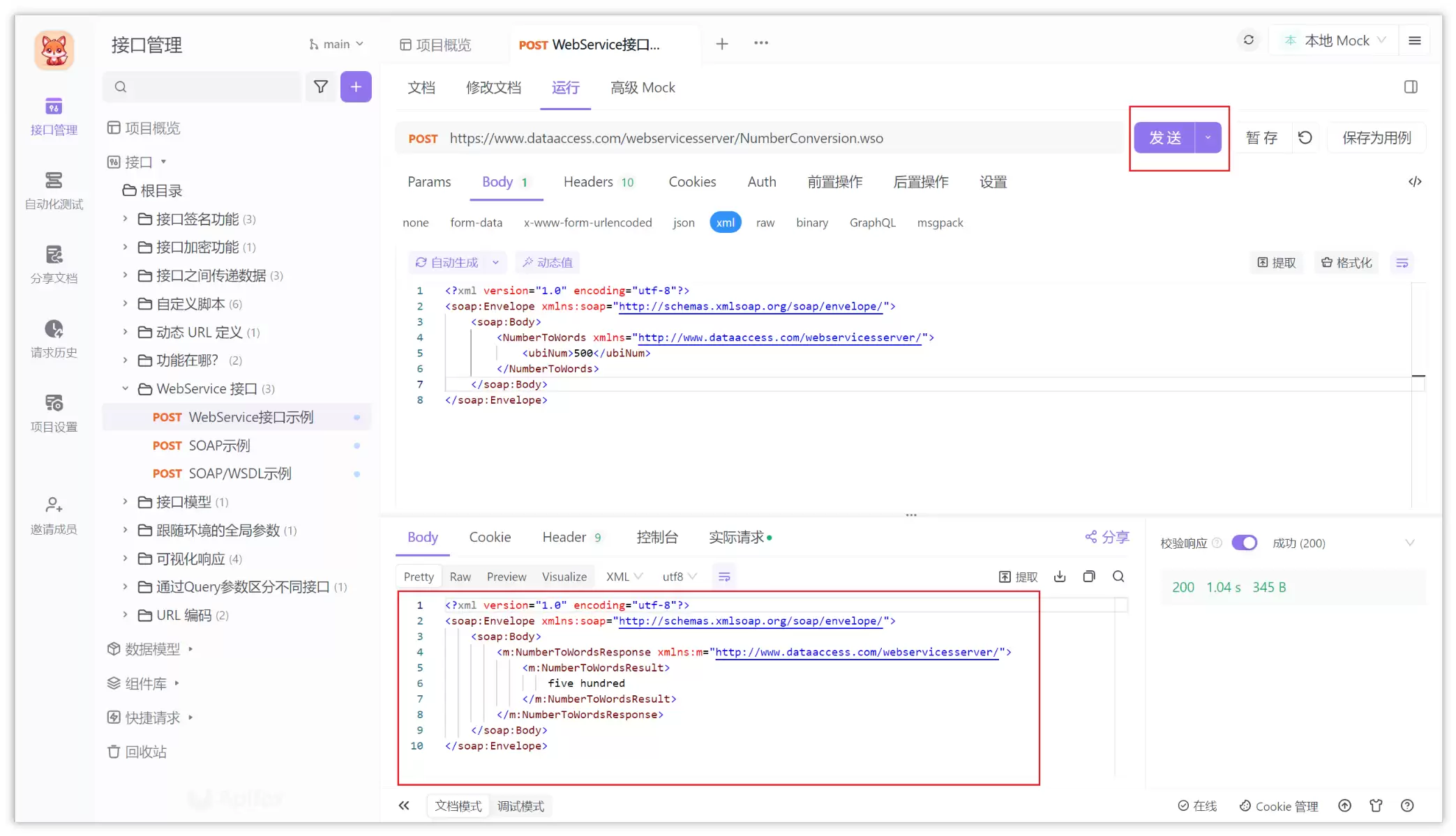Open the 前置操作 tab

835,182
